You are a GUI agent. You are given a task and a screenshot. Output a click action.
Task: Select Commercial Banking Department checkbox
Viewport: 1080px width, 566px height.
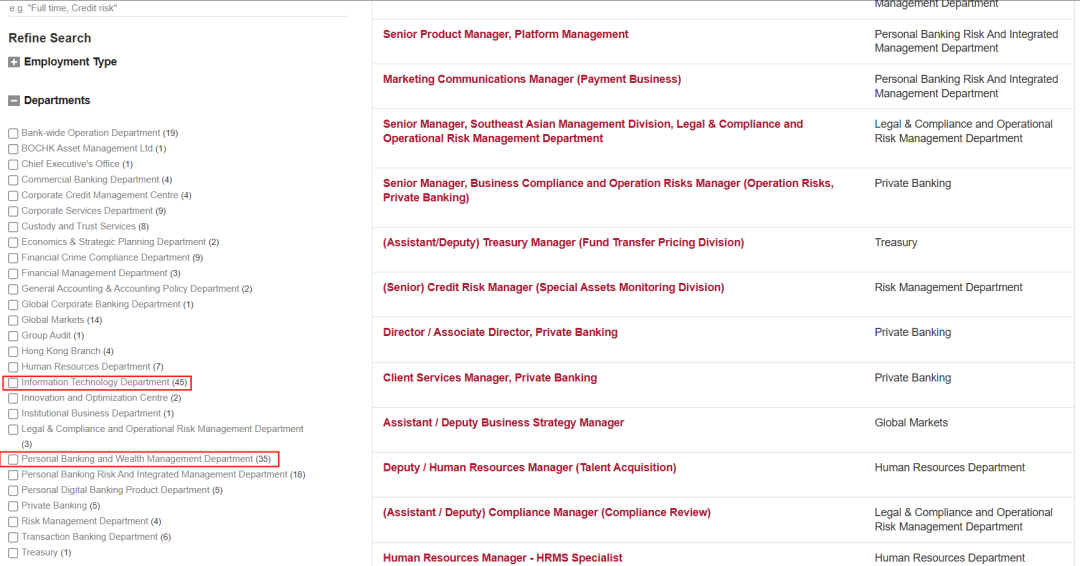click(x=13, y=180)
